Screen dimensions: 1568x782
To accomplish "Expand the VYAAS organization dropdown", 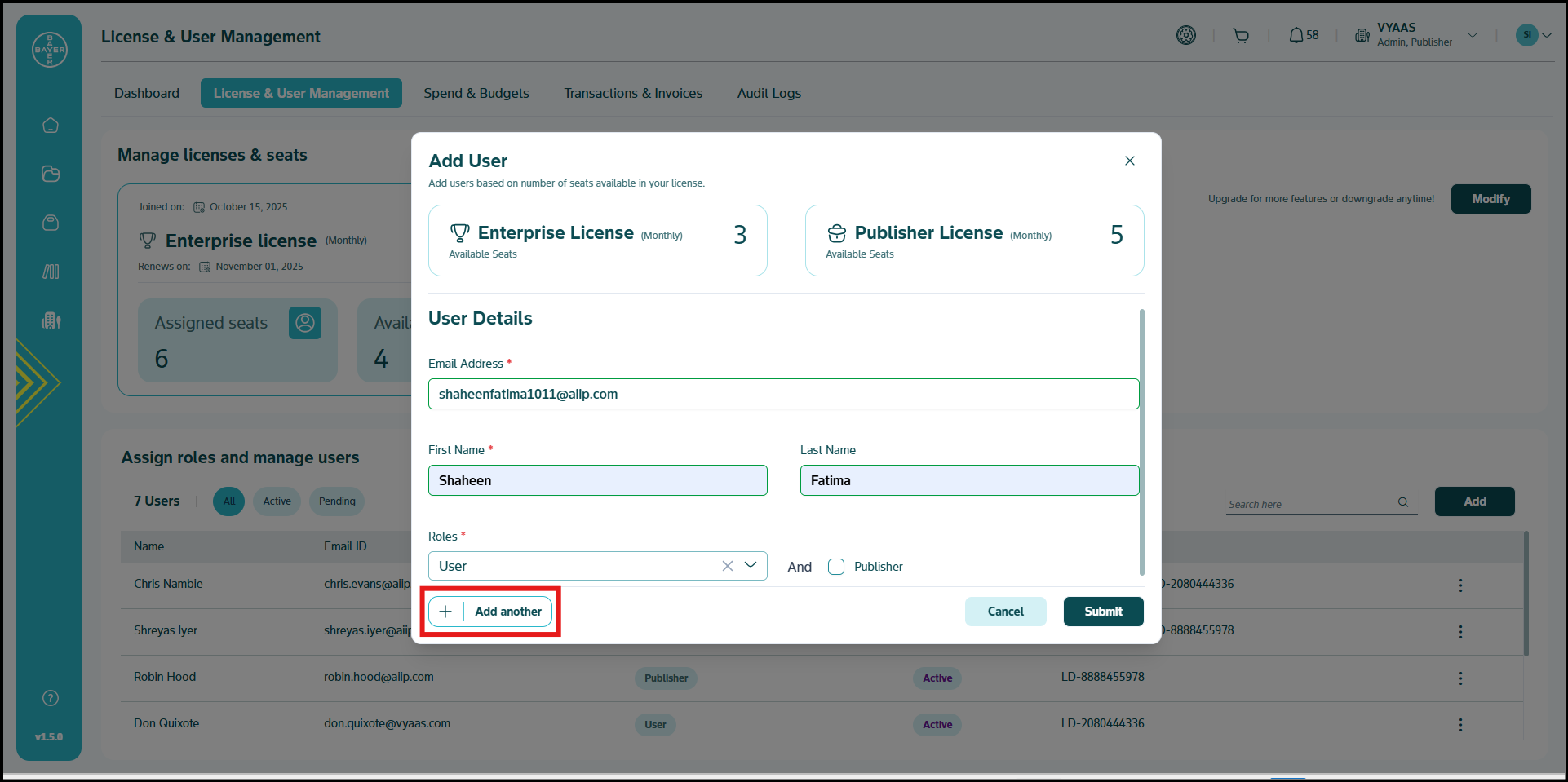I will click(x=1473, y=35).
